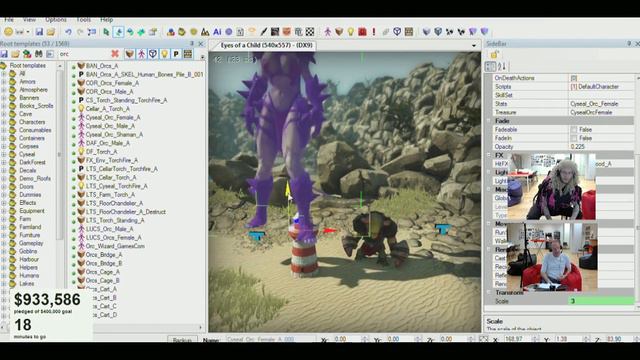
Task: Select Cyseal_Orc_Female_A template in list
Action: click(113, 117)
